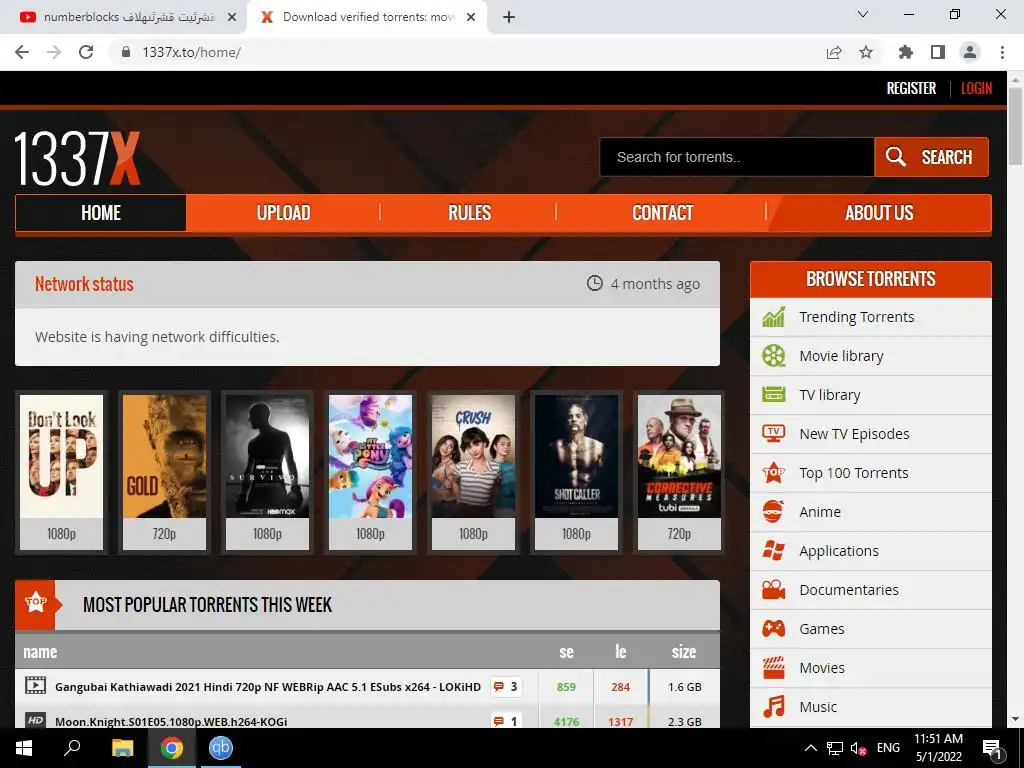
Task: Click the REGISTER link
Action: pos(911,88)
